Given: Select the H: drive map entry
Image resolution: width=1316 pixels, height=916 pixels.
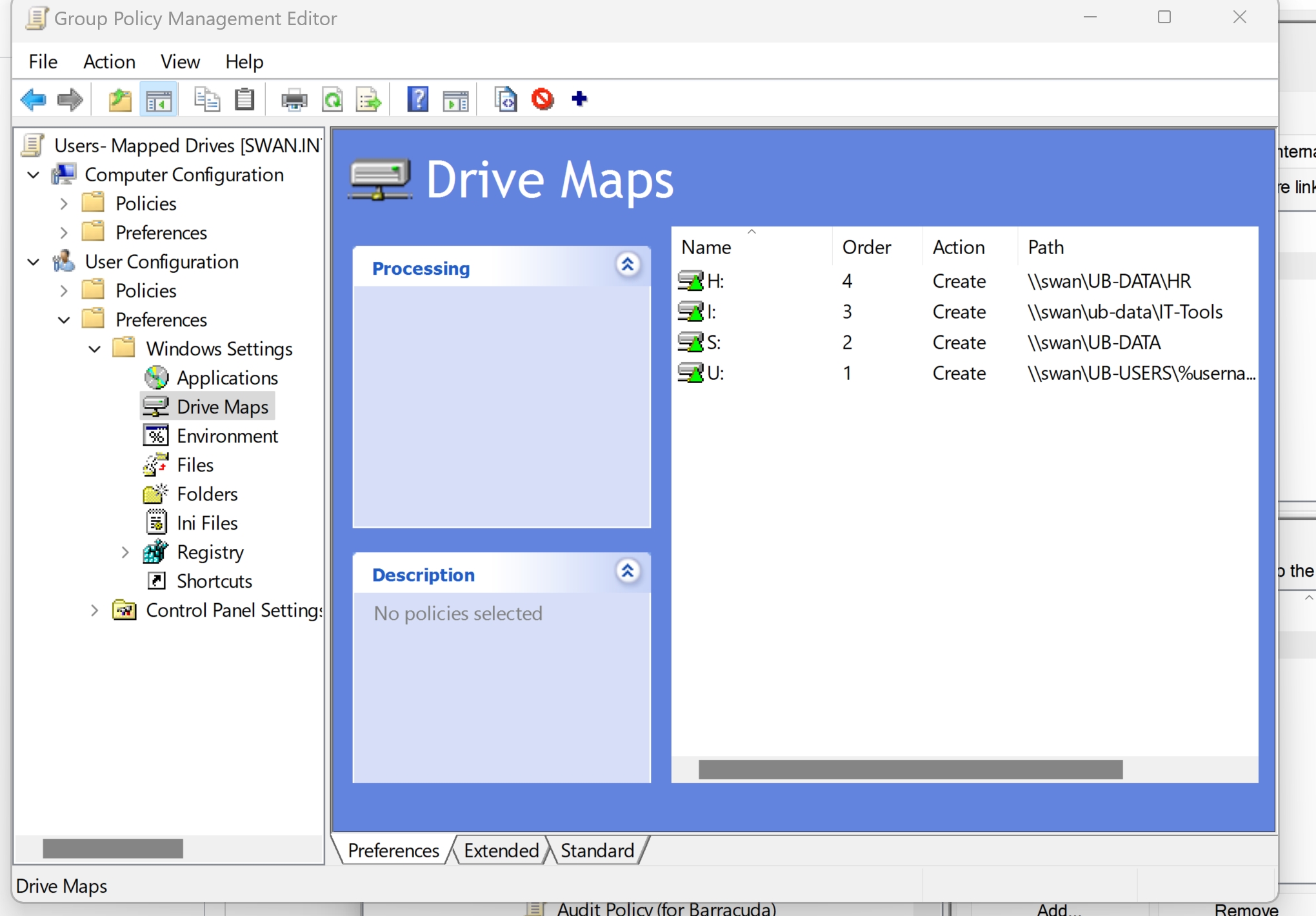Looking at the screenshot, I should [715, 281].
